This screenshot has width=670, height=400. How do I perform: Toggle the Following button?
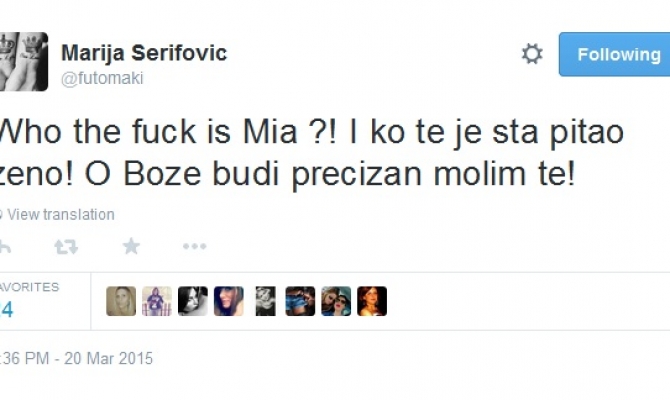pyautogui.click(x=614, y=54)
